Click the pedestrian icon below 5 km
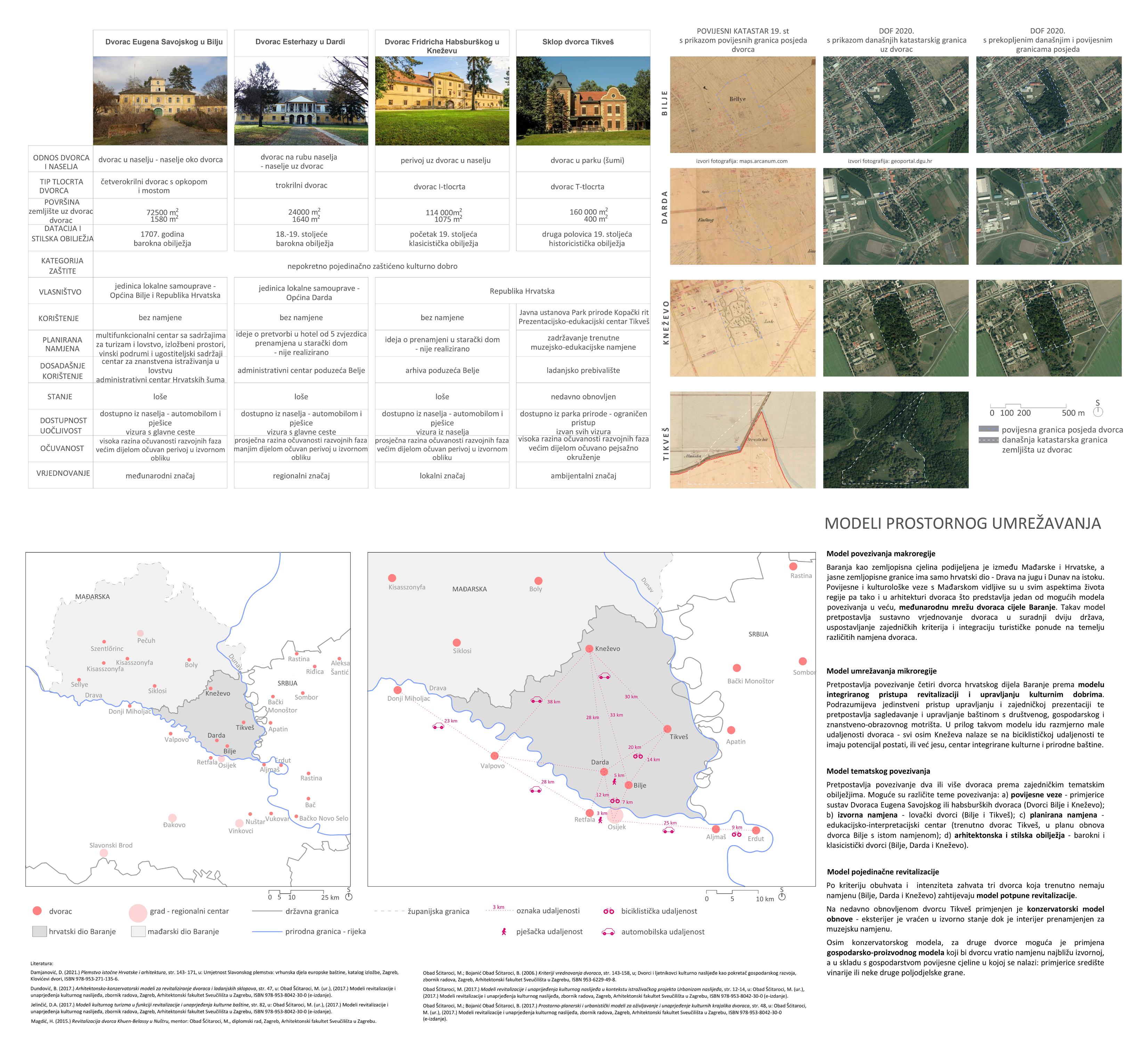 (614, 781)
